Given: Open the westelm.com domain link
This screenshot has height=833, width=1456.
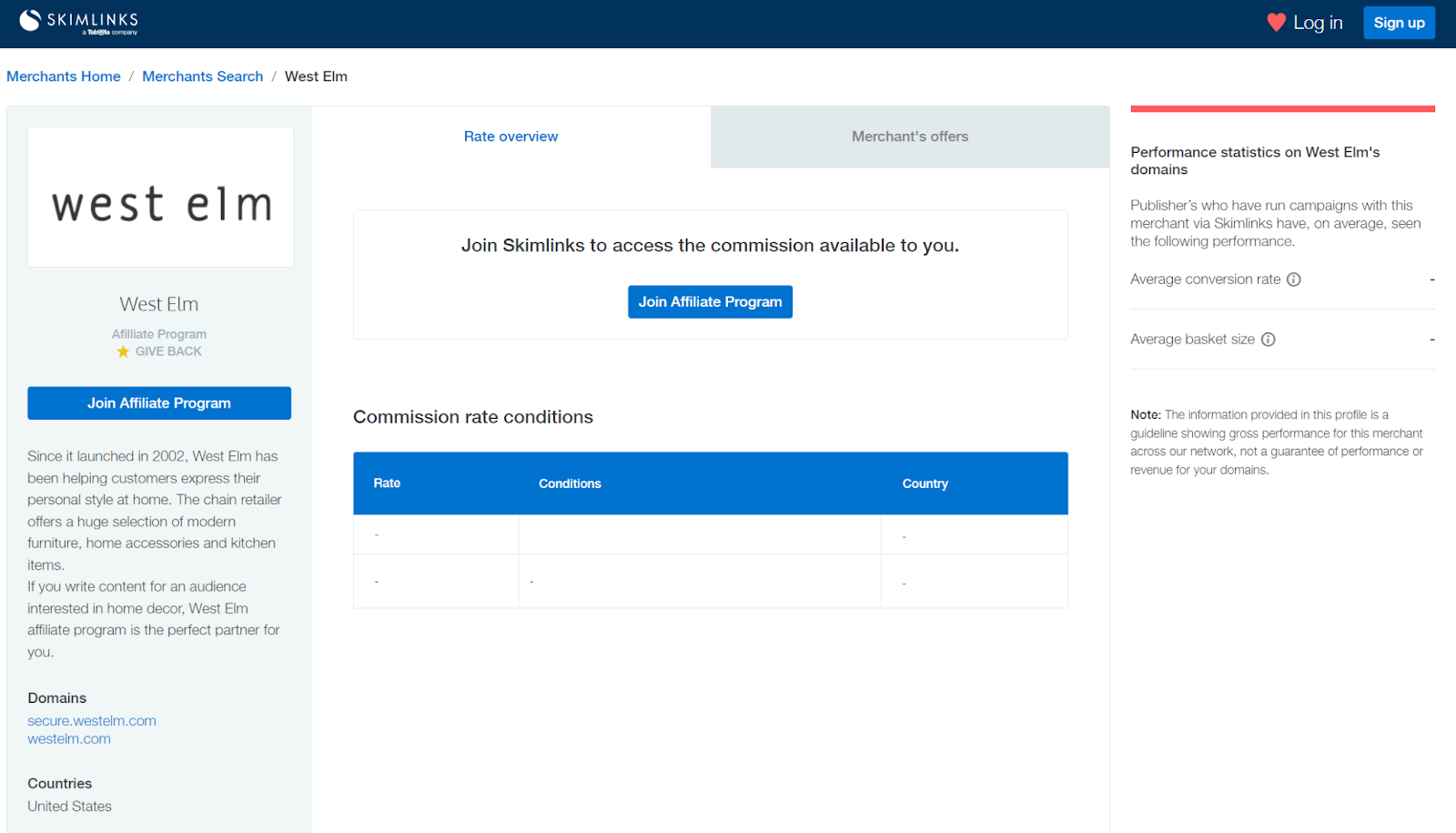Looking at the screenshot, I should [x=69, y=739].
